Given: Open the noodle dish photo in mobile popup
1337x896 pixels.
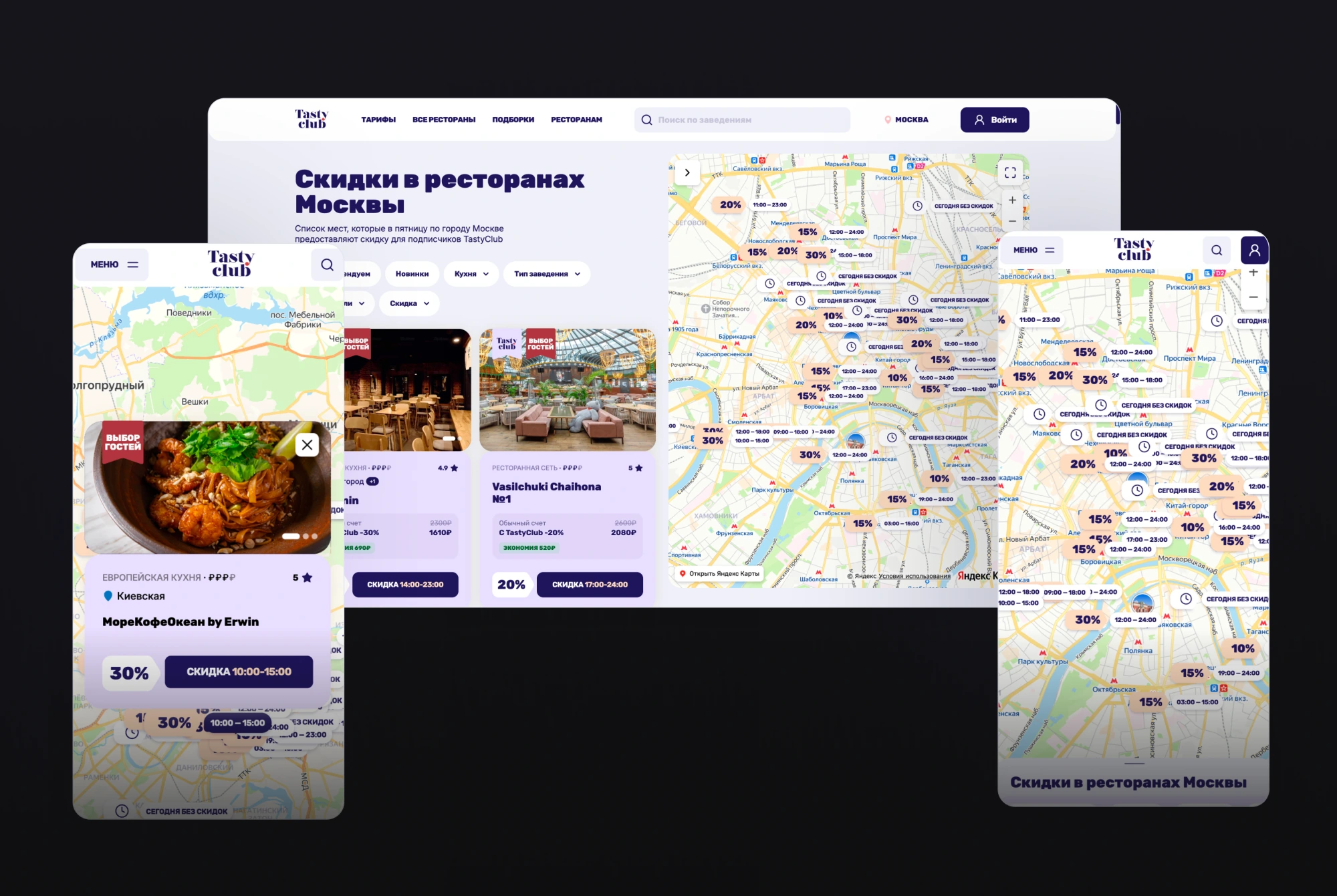Looking at the screenshot, I should tap(207, 487).
